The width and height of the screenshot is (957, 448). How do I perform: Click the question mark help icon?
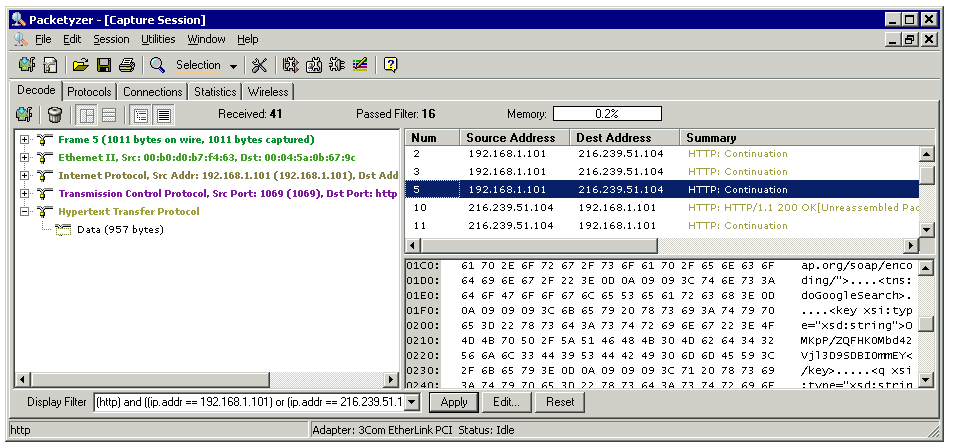[x=390, y=65]
